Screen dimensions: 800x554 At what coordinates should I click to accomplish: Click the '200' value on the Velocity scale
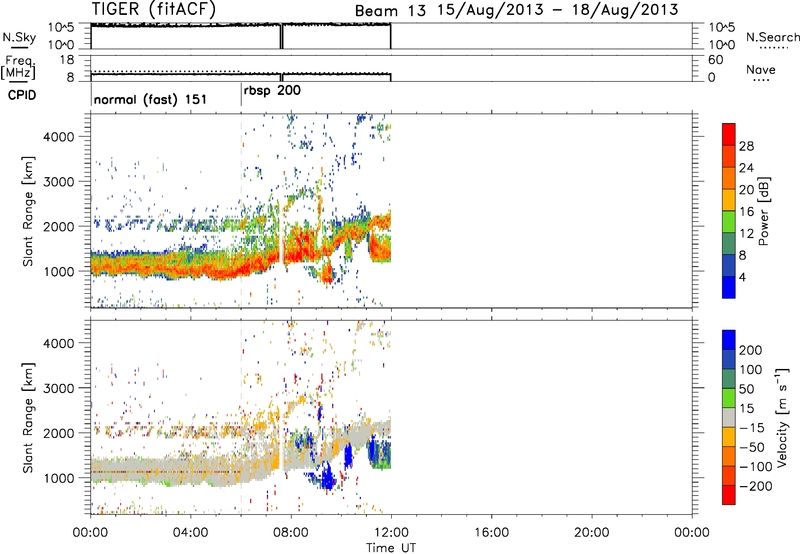pos(751,350)
